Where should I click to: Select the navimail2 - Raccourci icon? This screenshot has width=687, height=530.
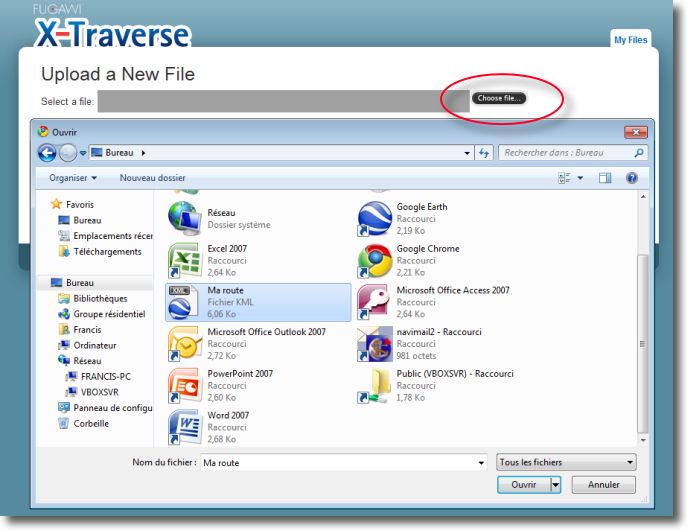click(375, 344)
